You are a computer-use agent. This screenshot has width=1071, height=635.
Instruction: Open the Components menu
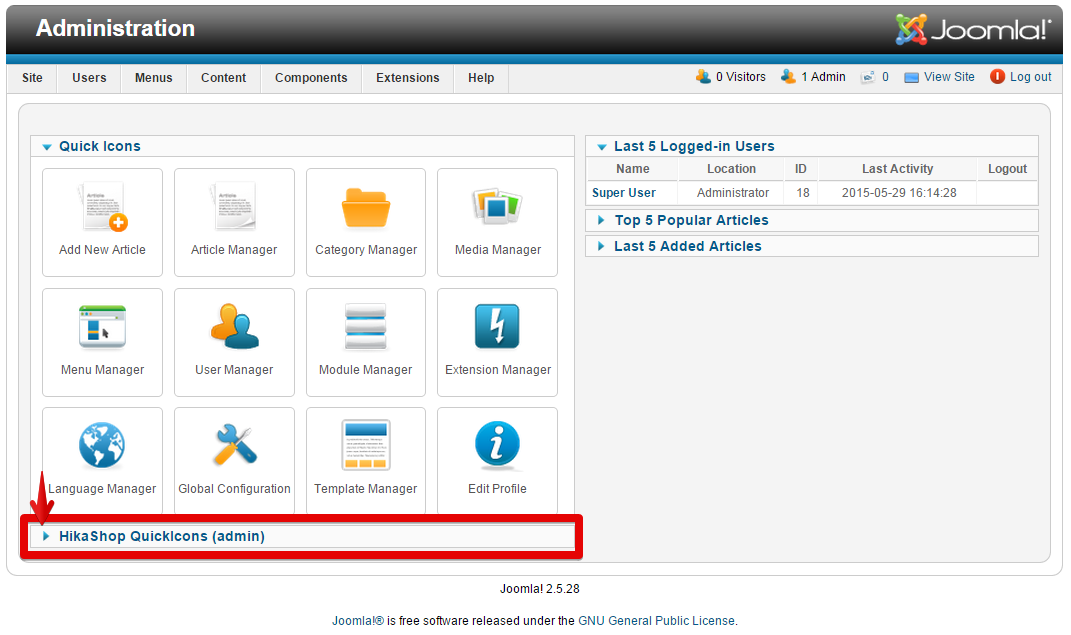coord(311,78)
